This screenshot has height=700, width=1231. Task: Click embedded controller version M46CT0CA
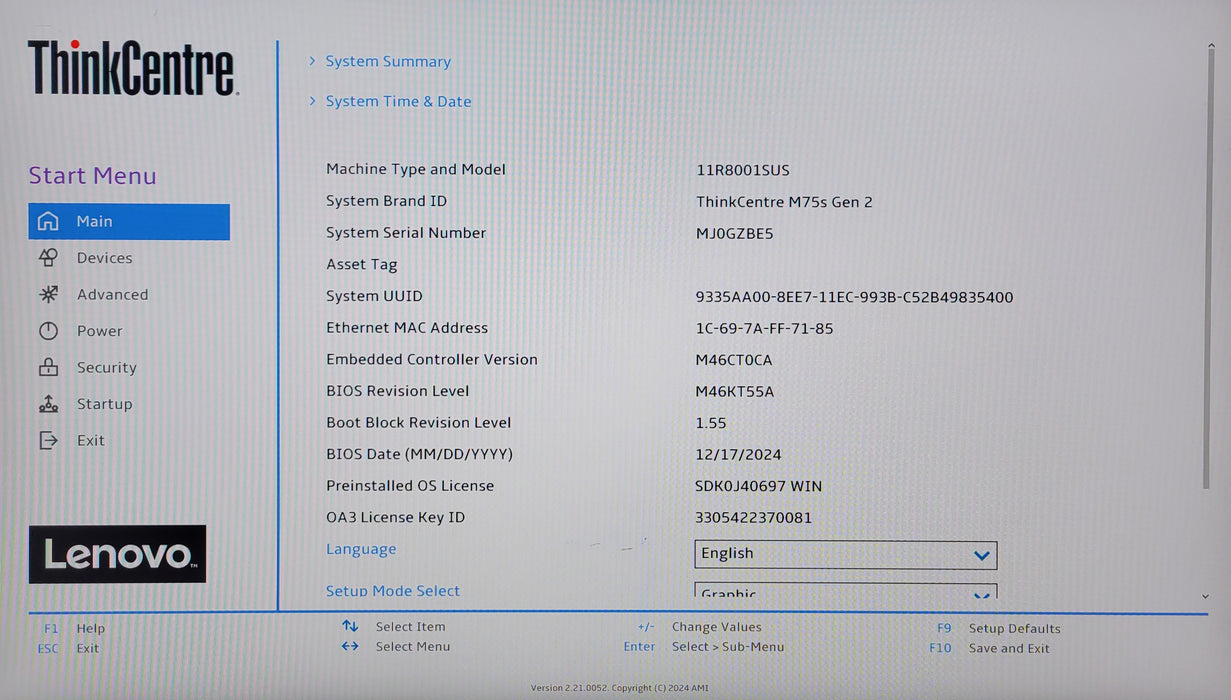point(734,360)
